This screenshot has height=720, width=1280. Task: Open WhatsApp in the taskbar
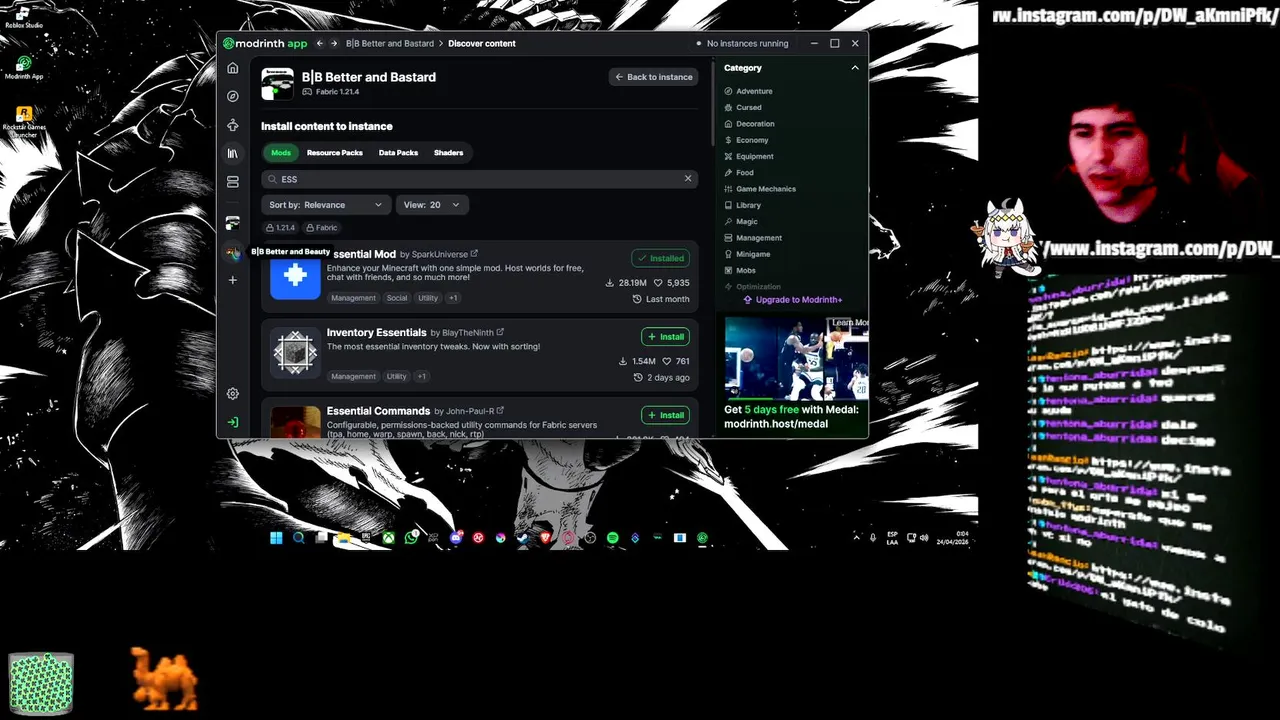(x=411, y=538)
